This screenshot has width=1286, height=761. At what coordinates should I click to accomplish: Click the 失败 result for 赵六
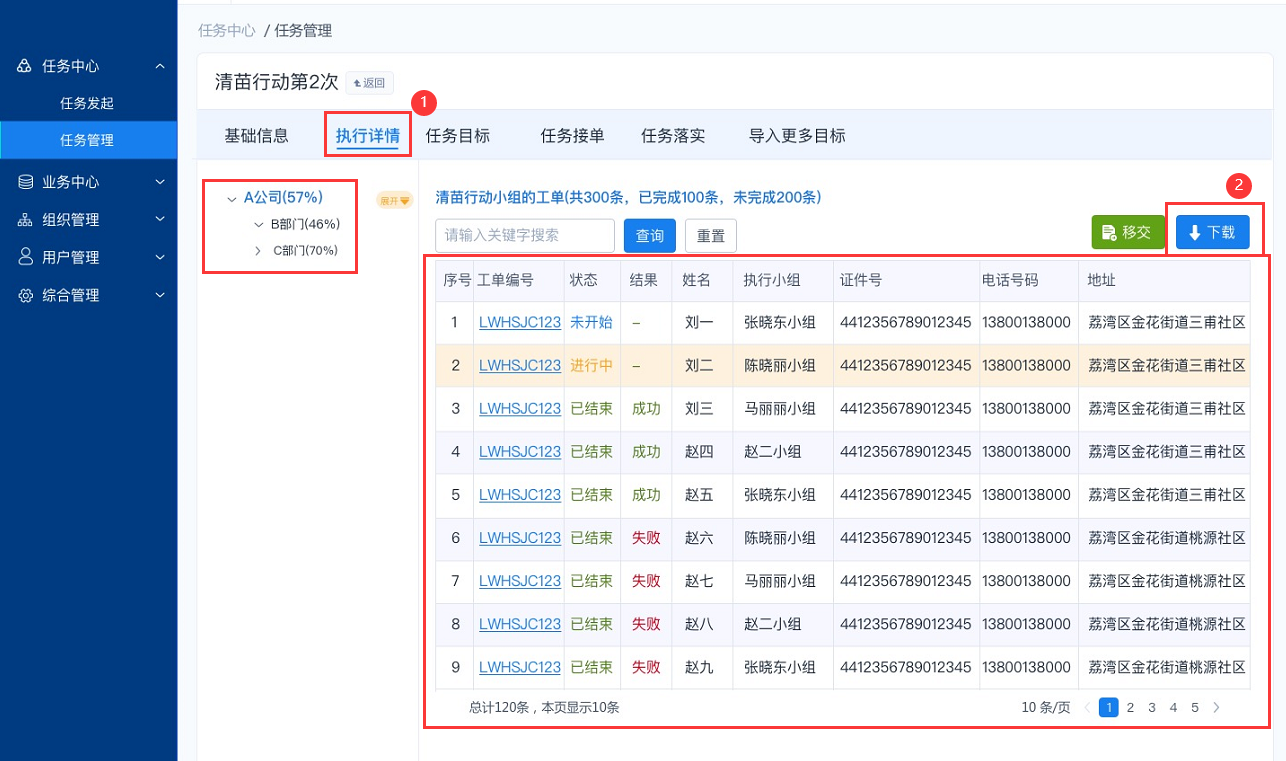(646, 538)
